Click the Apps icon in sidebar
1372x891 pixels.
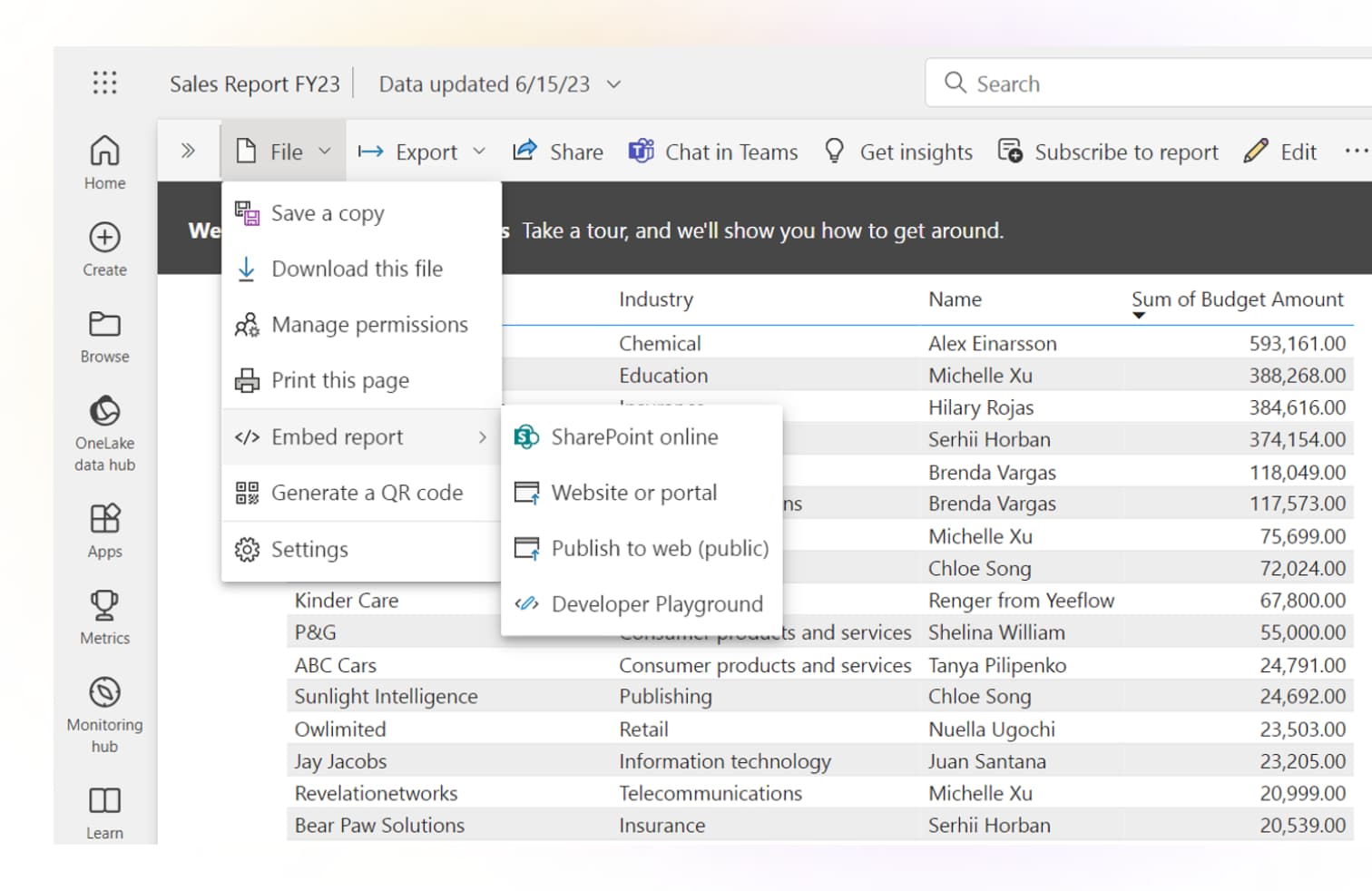tap(104, 530)
